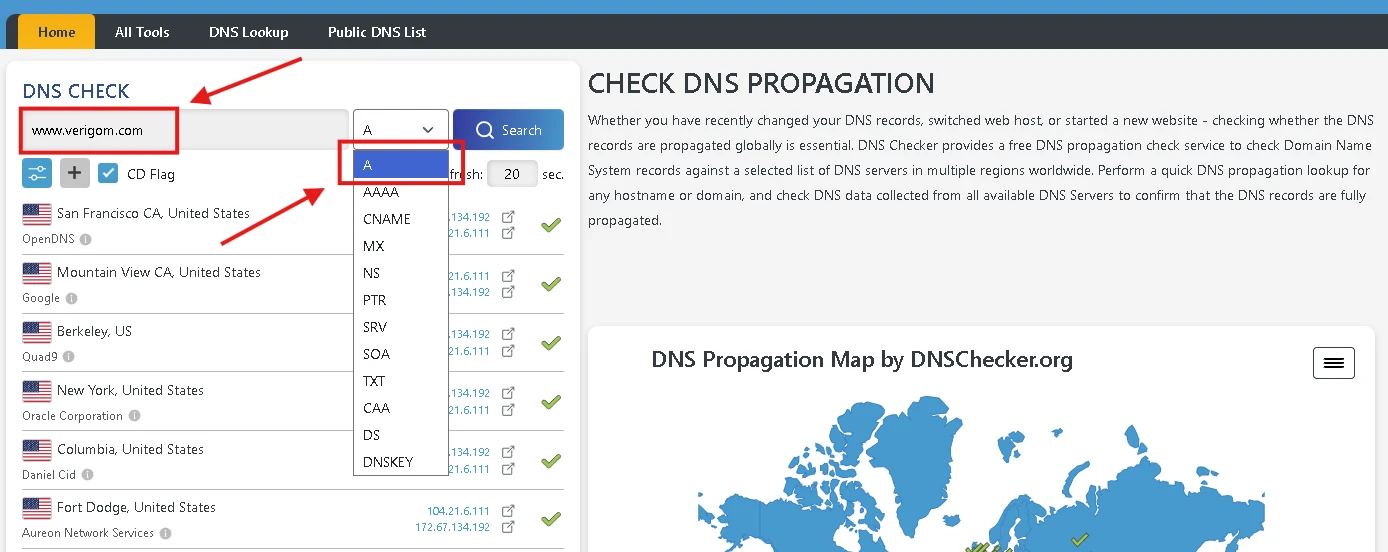Image resolution: width=1388 pixels, height=552 pixels.
Task: Select MX record type option
Action: [x=400, y=246]
